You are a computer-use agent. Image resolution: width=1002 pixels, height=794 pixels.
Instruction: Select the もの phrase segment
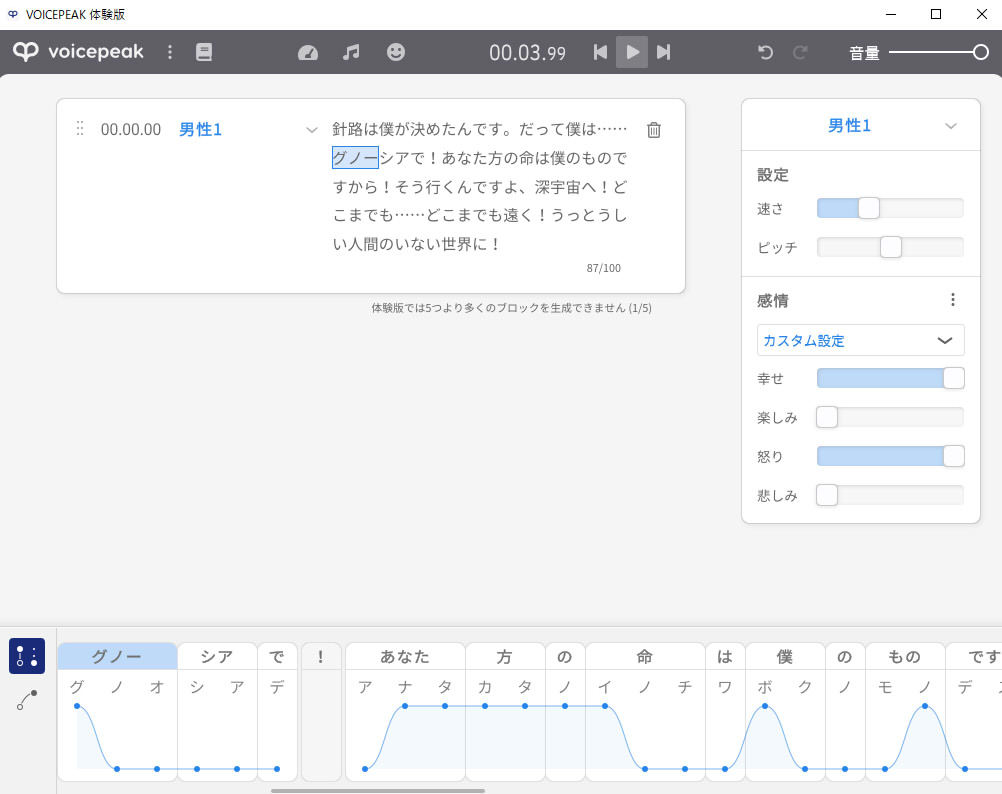pos(905,657)
